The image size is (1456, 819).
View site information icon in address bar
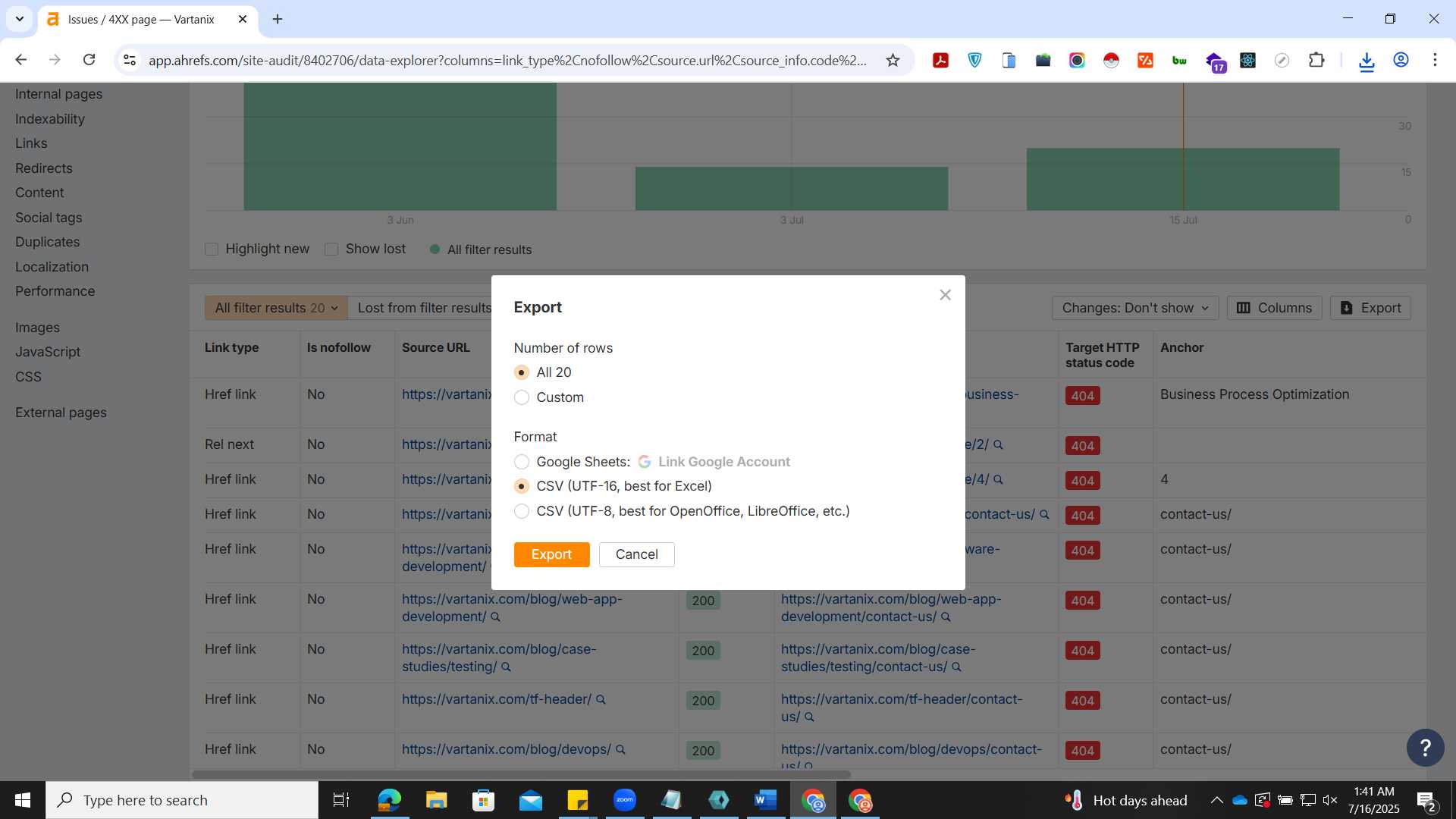(130, 60)
